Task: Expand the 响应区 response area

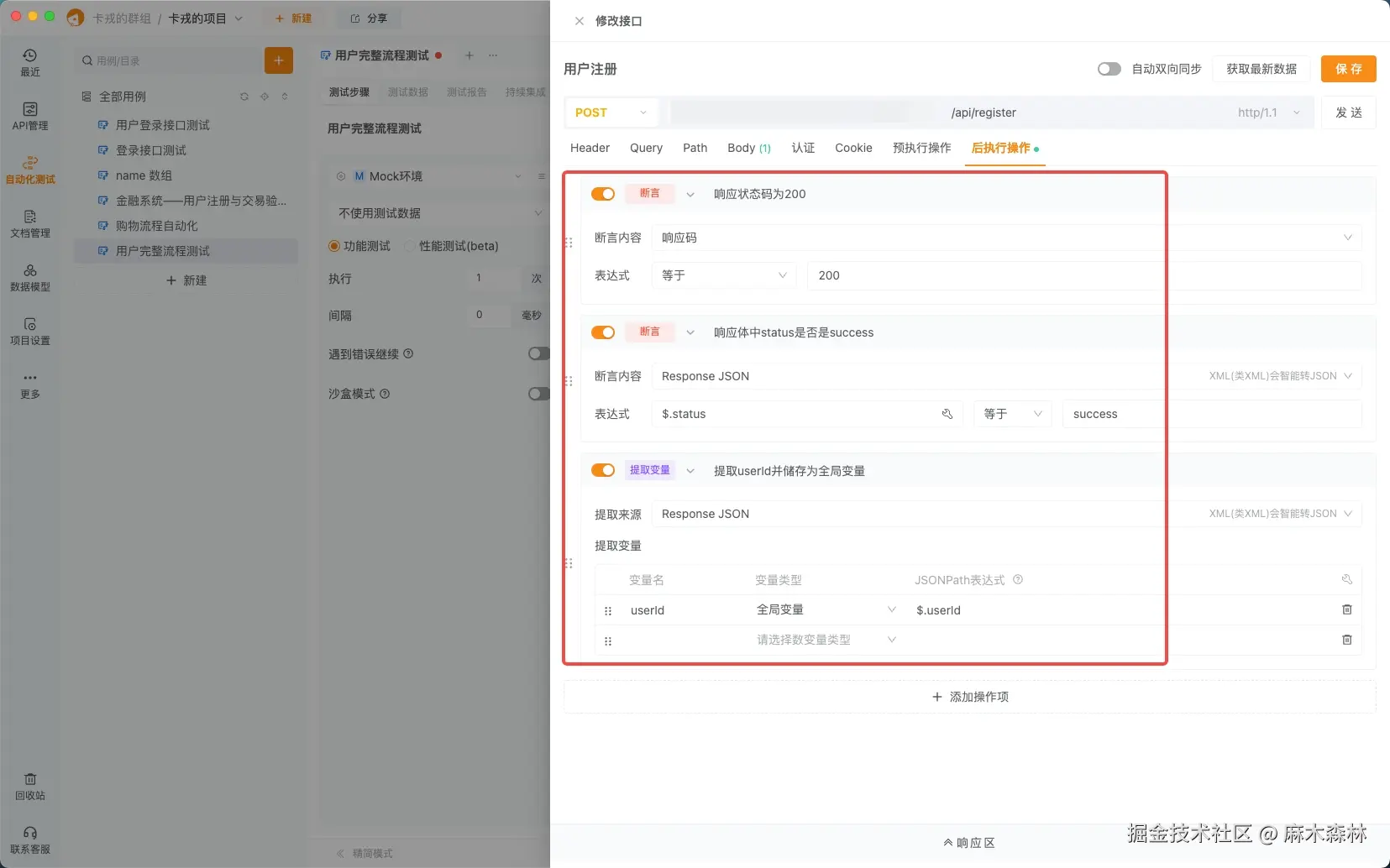Action: [x=969, y=843]
